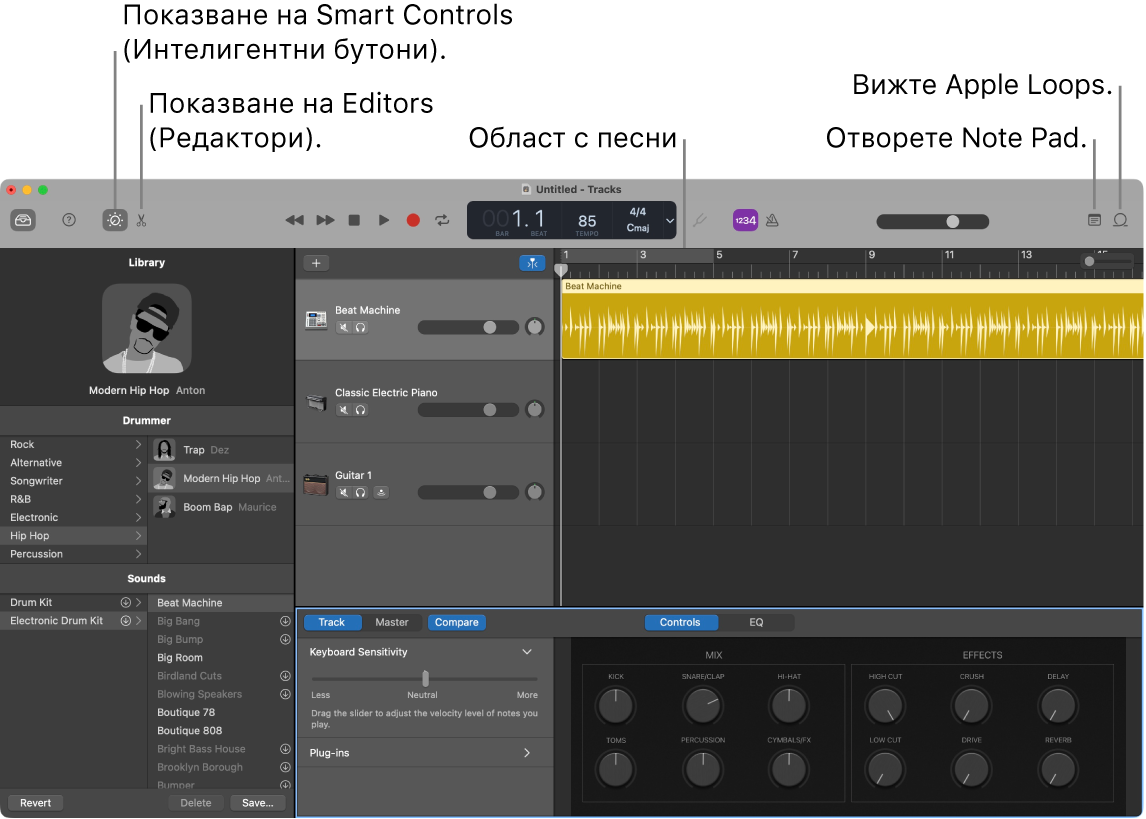Collapse the Keyboard Sensitivity section
The width and height of the screenshot is (1146, 819).
(x=527, y=651)
